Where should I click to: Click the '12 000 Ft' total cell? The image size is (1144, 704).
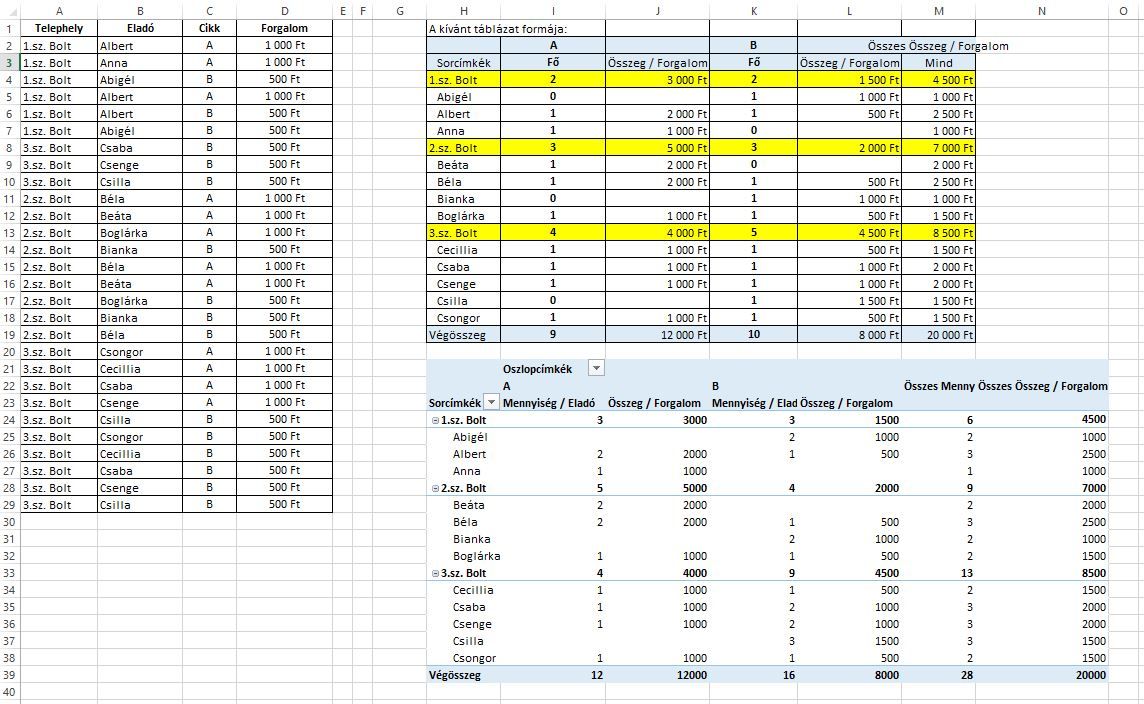657,335
